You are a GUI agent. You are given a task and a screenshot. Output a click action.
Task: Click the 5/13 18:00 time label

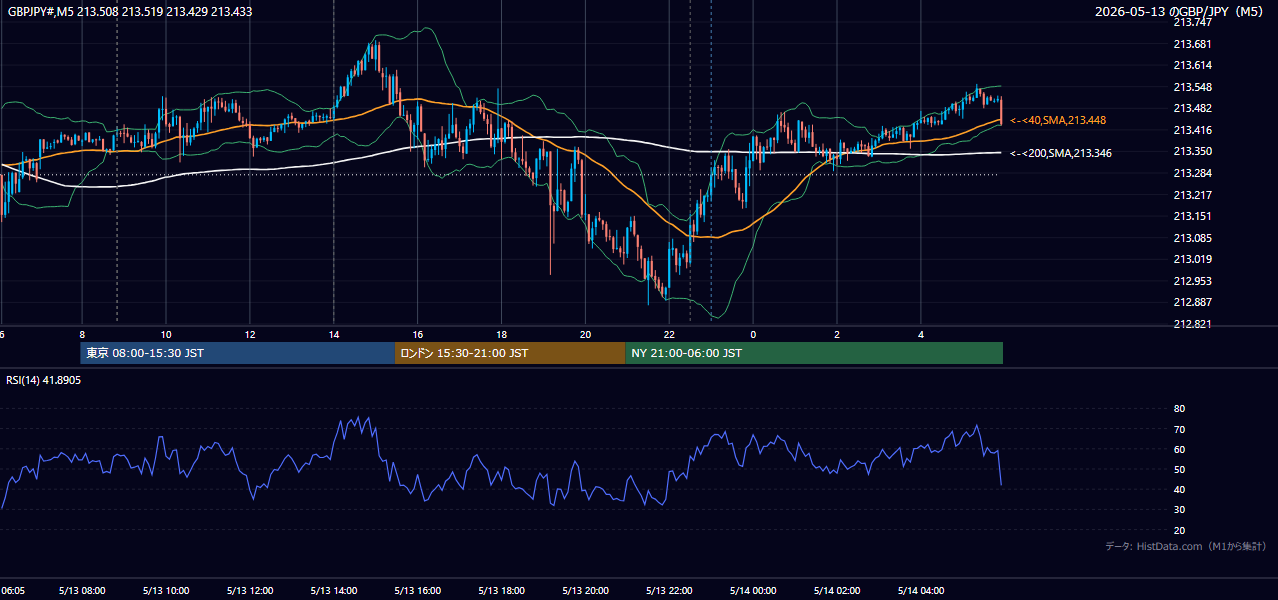coord(503,591)
